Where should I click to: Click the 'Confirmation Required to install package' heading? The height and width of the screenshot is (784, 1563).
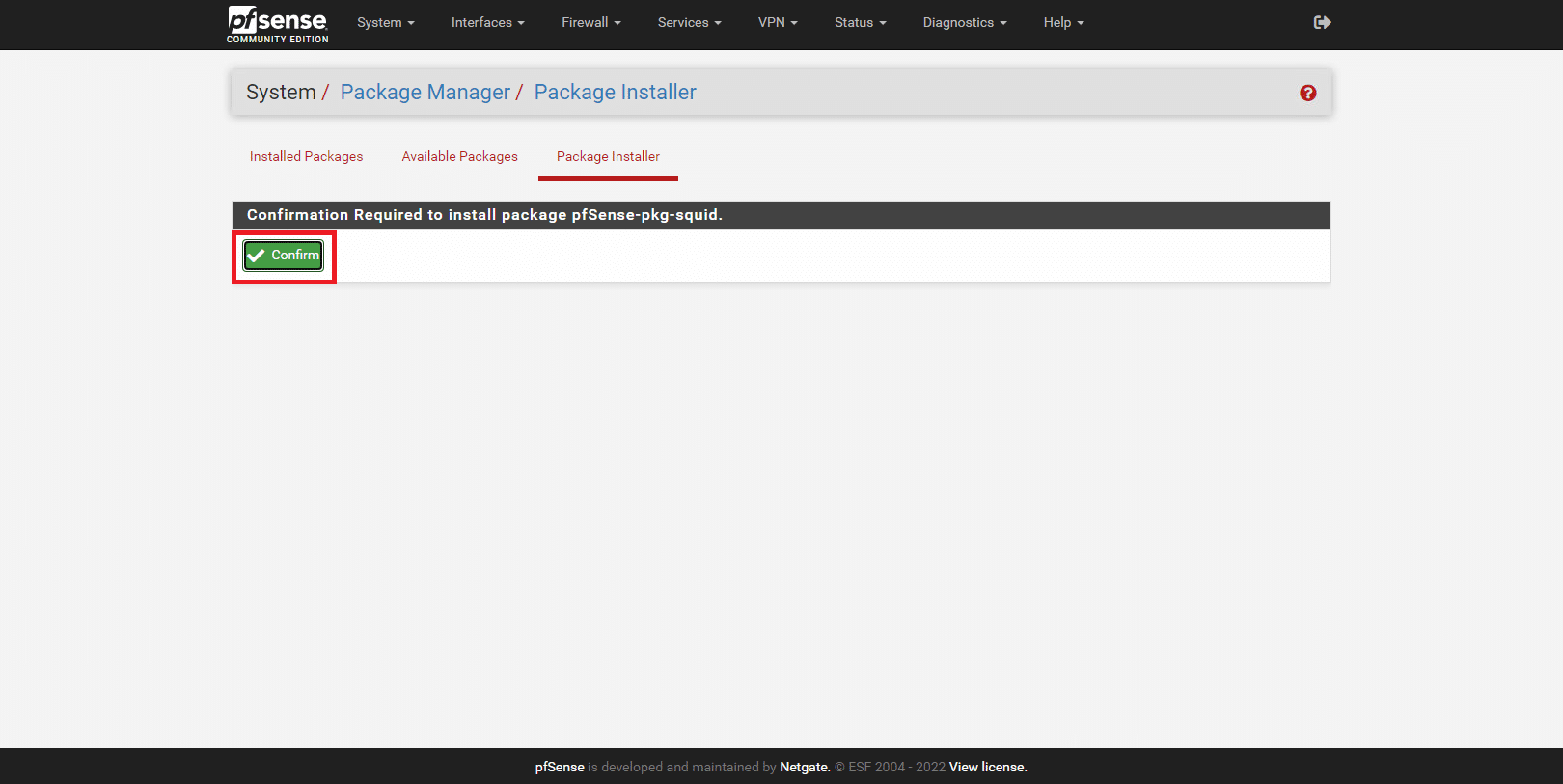coord(484,214)
